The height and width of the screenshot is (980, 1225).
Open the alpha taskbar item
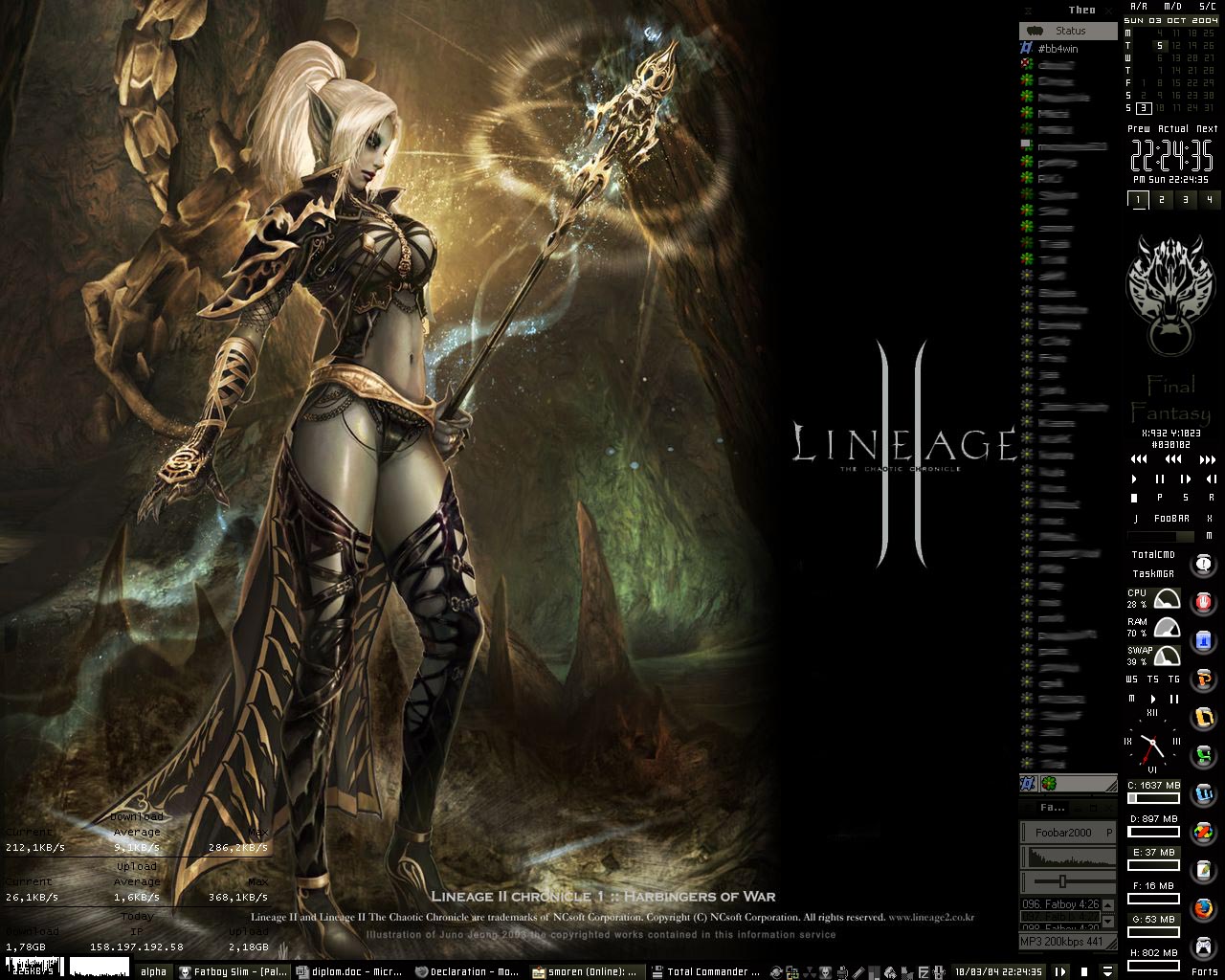pyautogui.click(x=153, y=971)
